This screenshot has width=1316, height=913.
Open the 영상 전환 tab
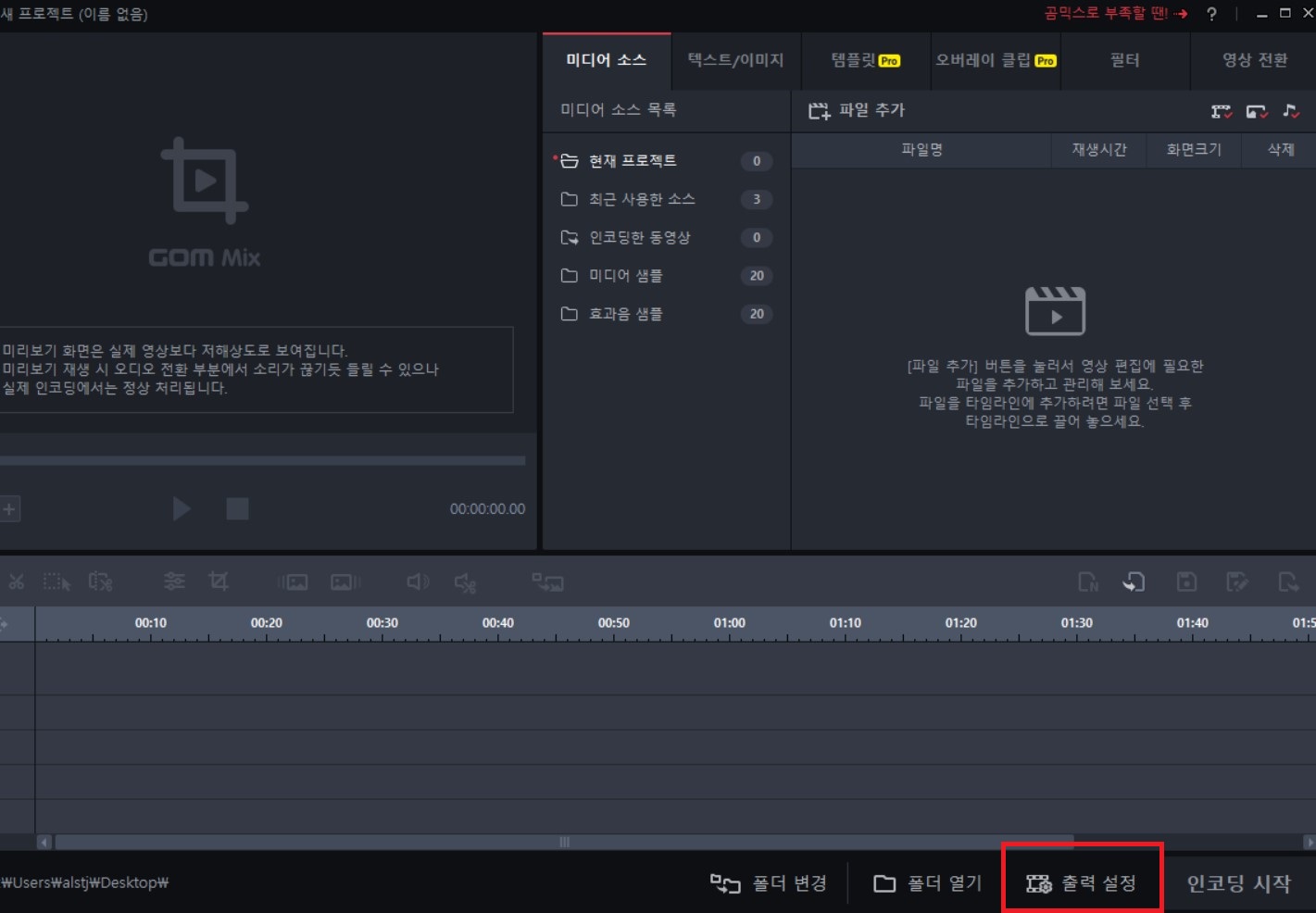[x=1254, y=60]
